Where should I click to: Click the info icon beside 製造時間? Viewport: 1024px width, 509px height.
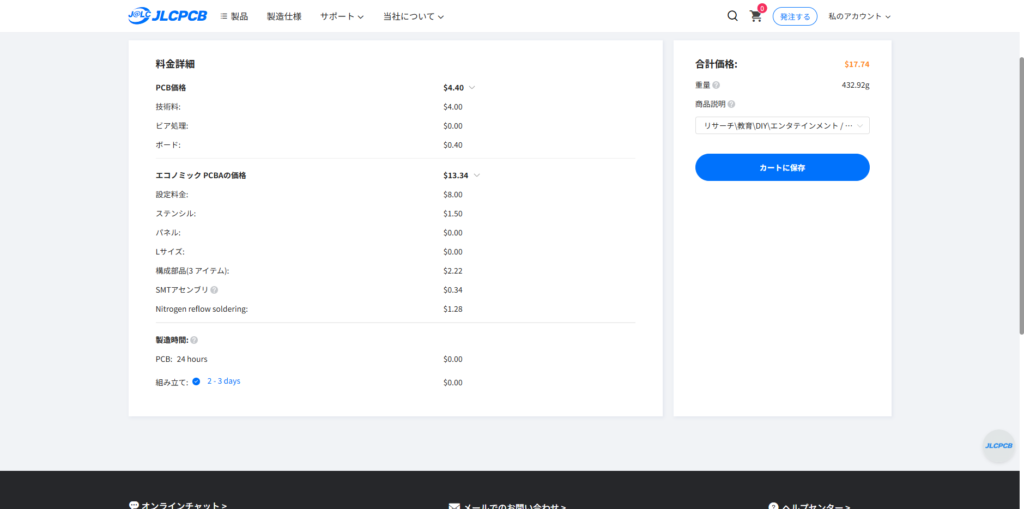tap(194, 340)
